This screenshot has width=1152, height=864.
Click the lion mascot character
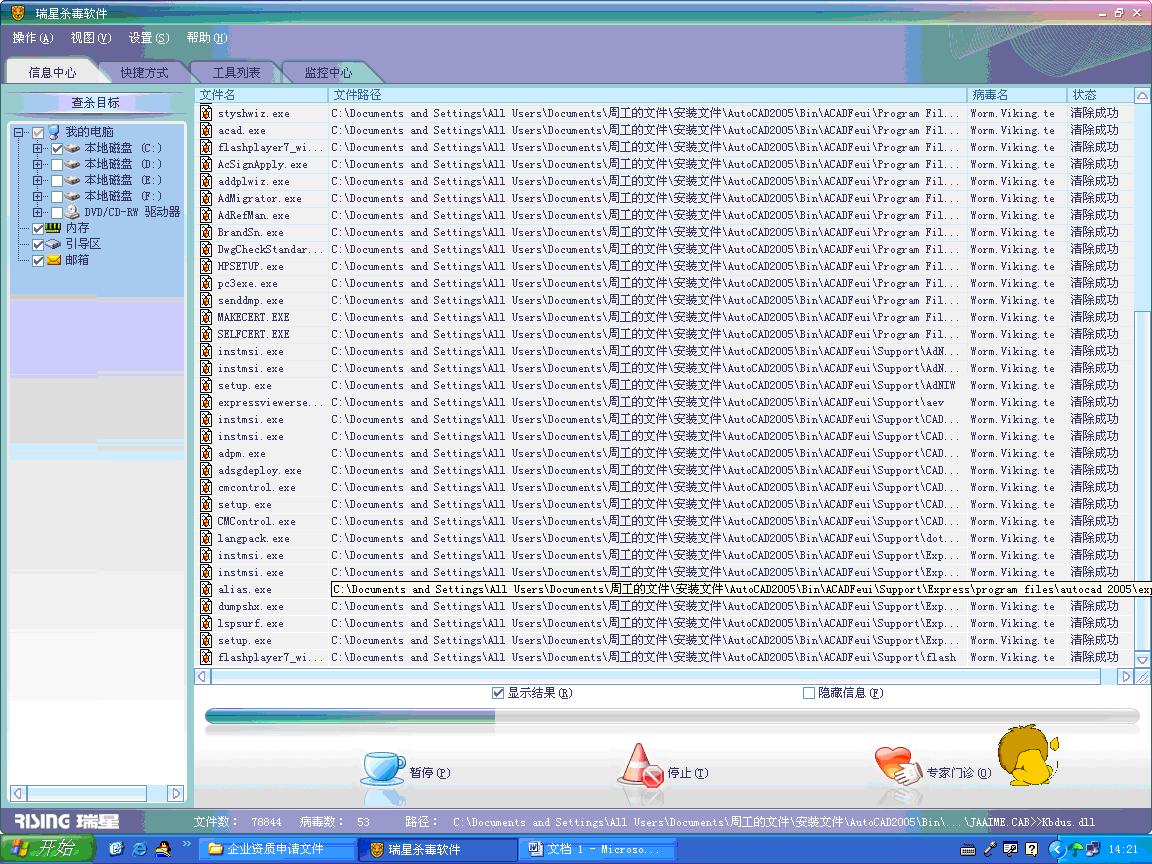pos(1029,755)
